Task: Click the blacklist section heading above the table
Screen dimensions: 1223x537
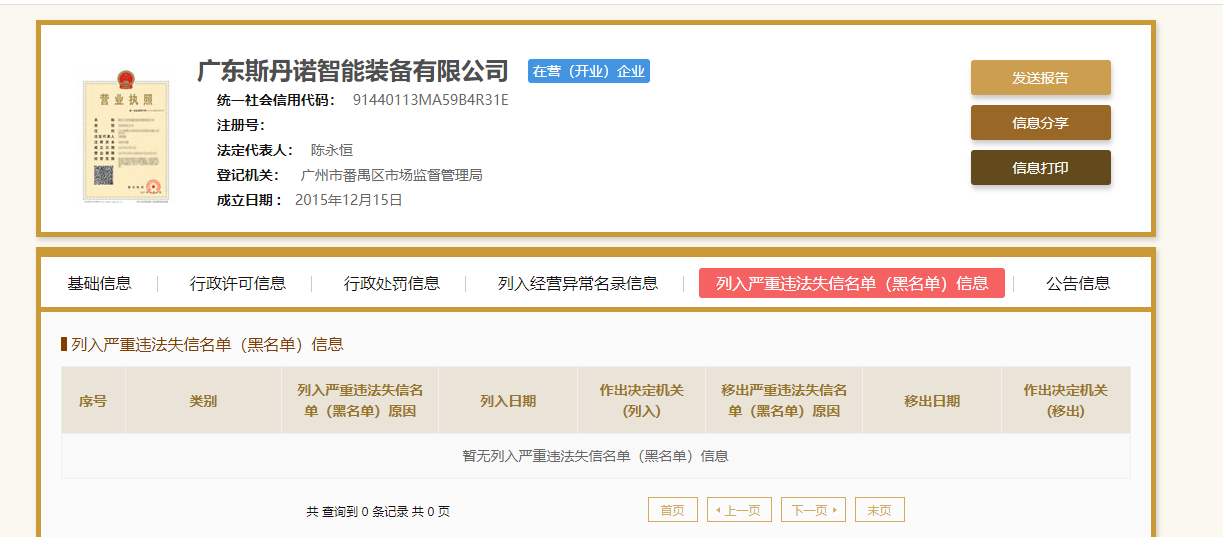Action: (207, 344)
